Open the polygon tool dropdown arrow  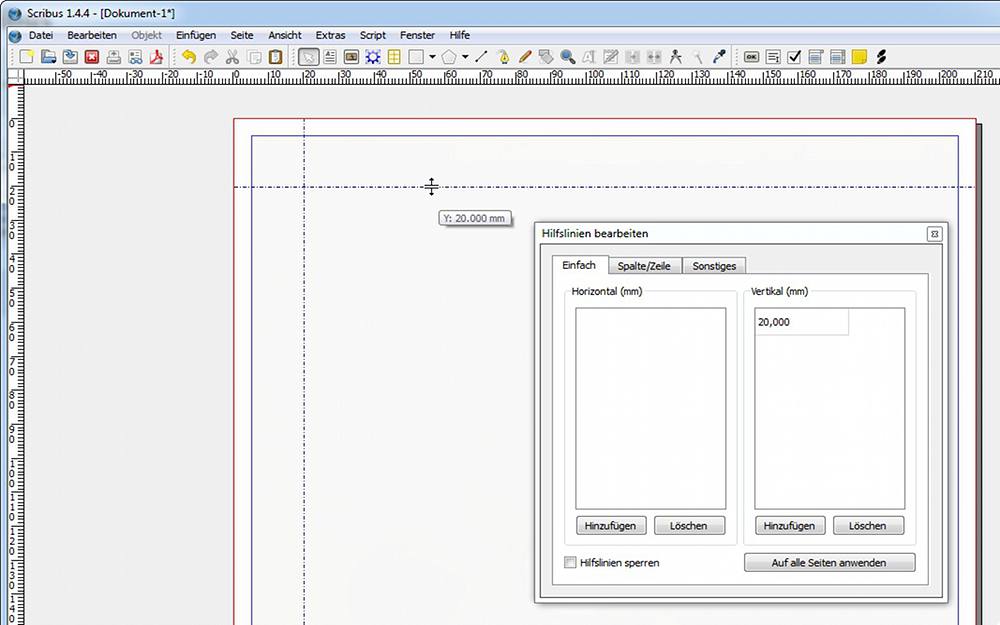tap(466, 57)
